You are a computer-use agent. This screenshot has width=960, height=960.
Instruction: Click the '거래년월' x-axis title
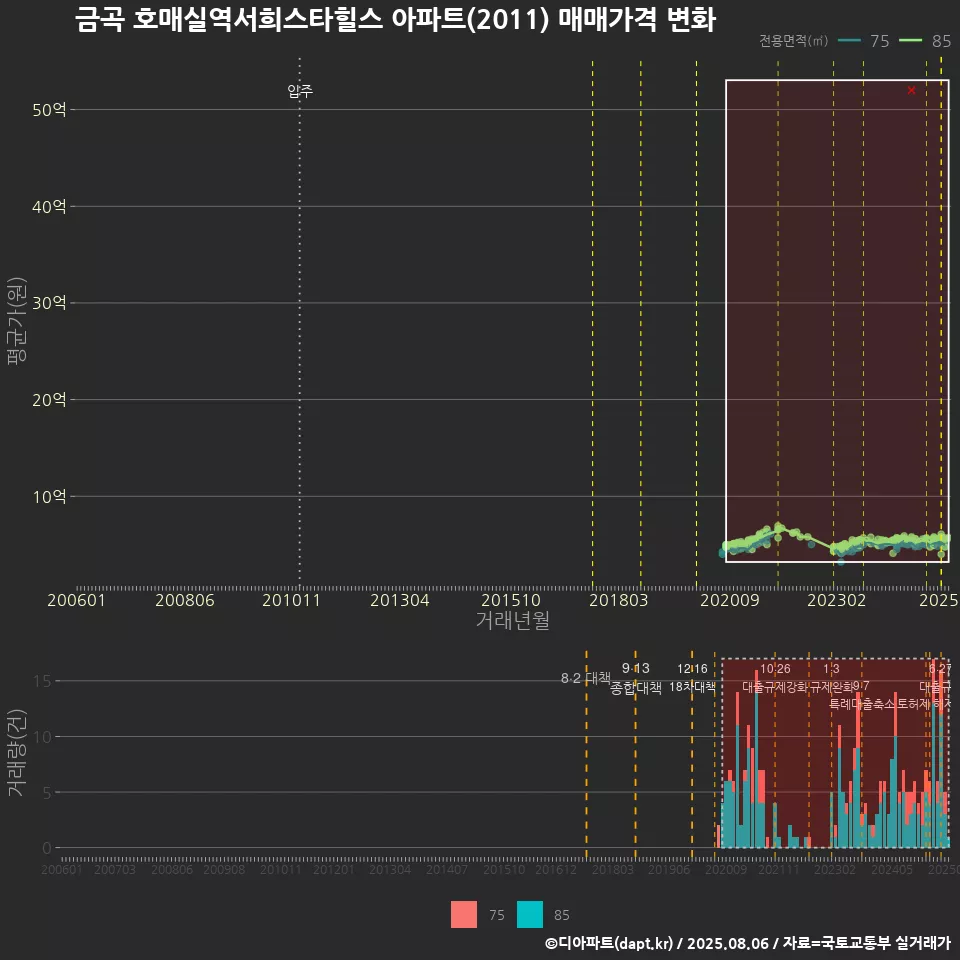tap(512, 620)
